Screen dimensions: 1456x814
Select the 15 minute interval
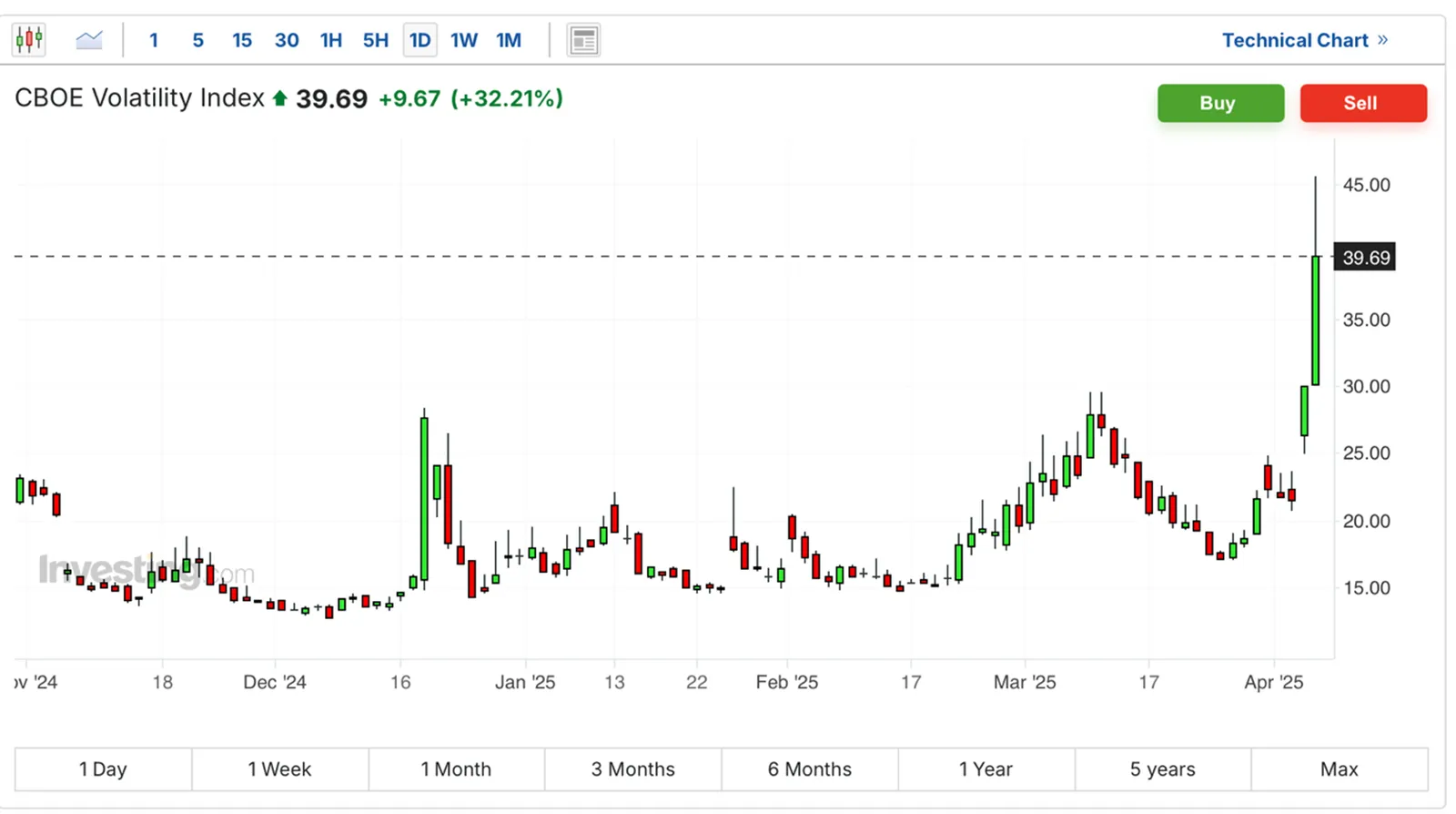(x=242, y=40)
